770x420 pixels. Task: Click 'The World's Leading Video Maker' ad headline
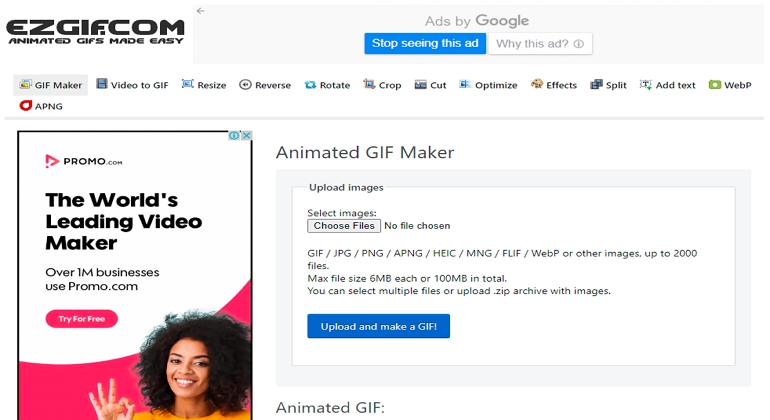(124, 221)
